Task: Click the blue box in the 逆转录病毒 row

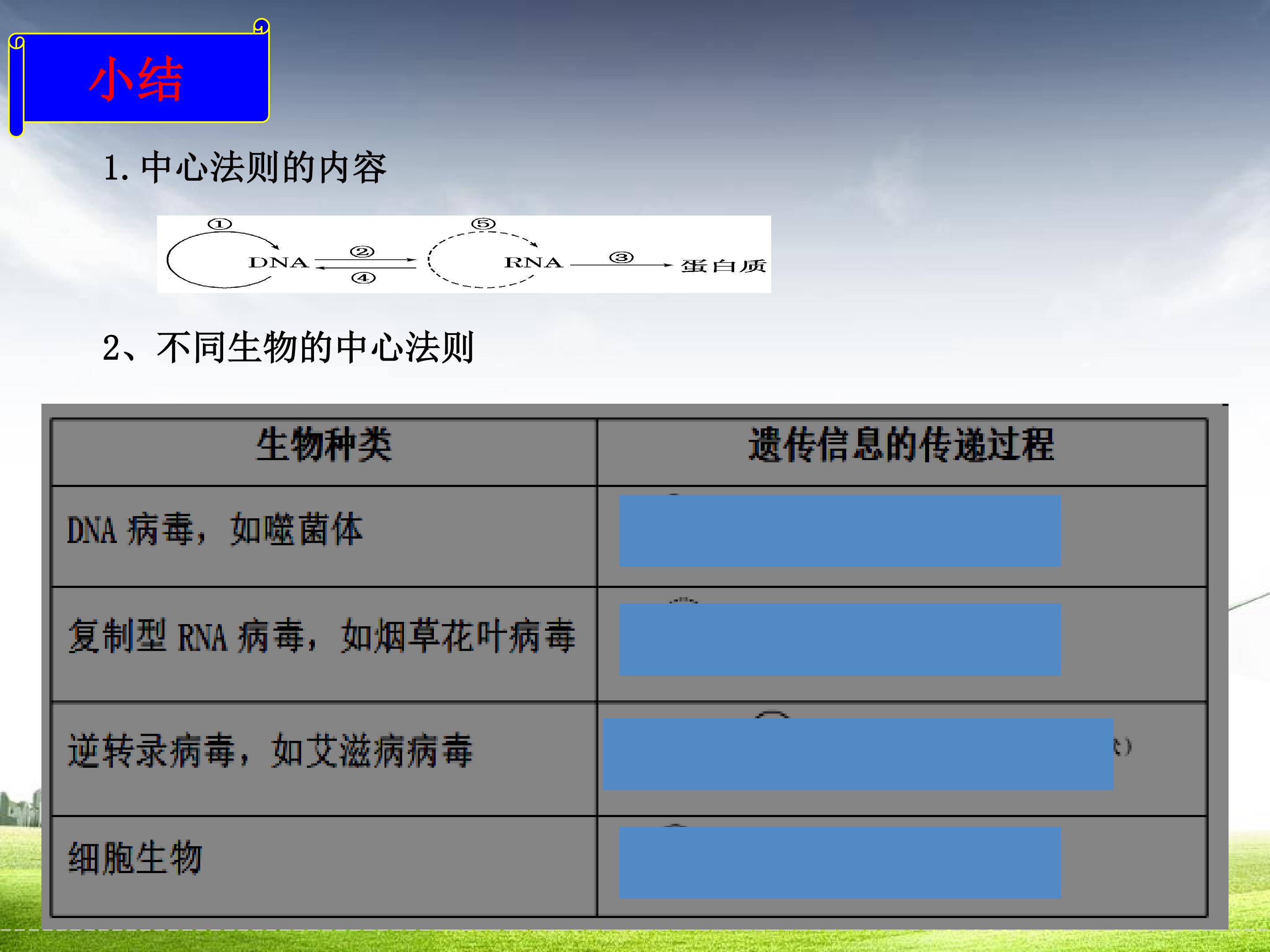Action: point(858,754)
